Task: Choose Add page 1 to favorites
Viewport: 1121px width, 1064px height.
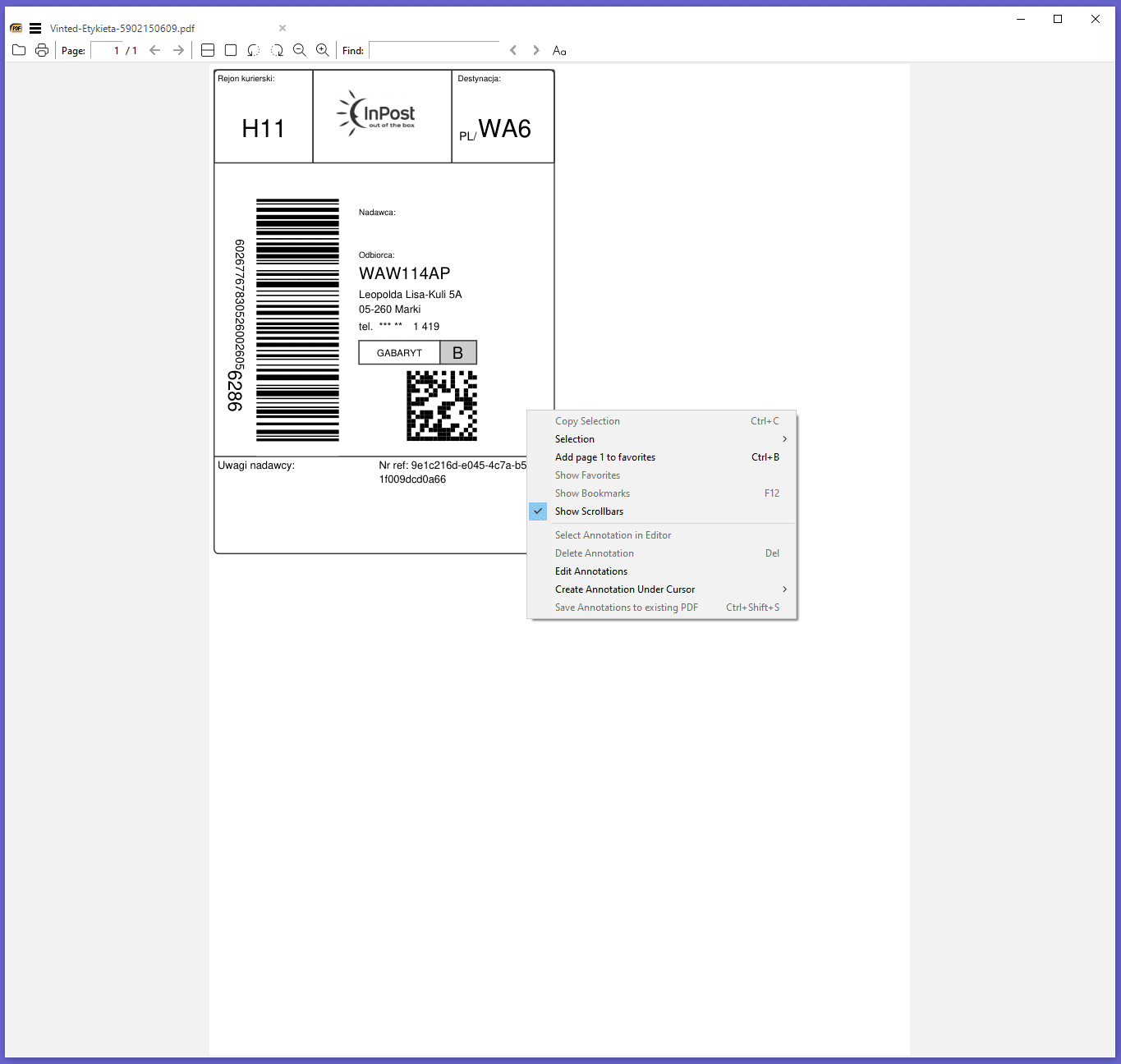Action: click(x=662, y=457)
